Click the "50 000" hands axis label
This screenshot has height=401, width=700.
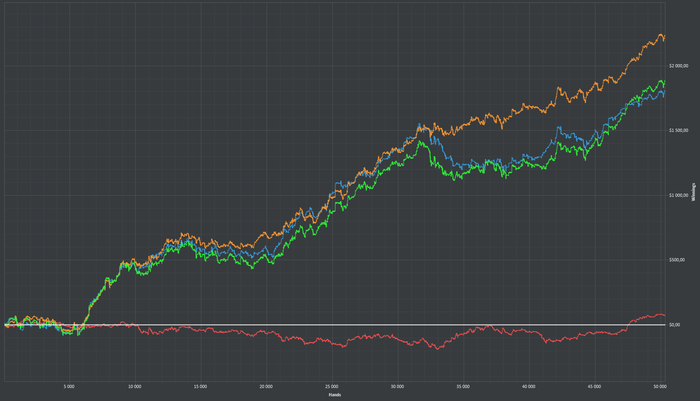659,387
